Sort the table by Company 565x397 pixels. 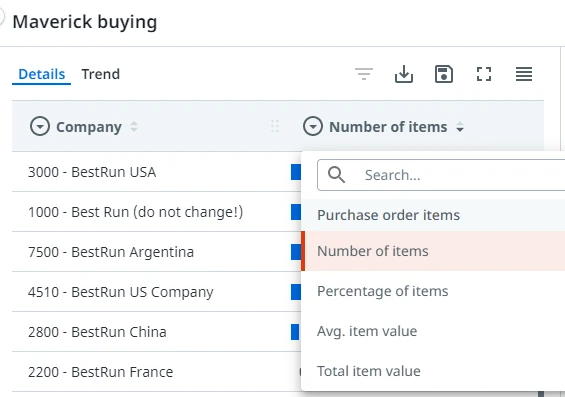(x=134, y=126)
